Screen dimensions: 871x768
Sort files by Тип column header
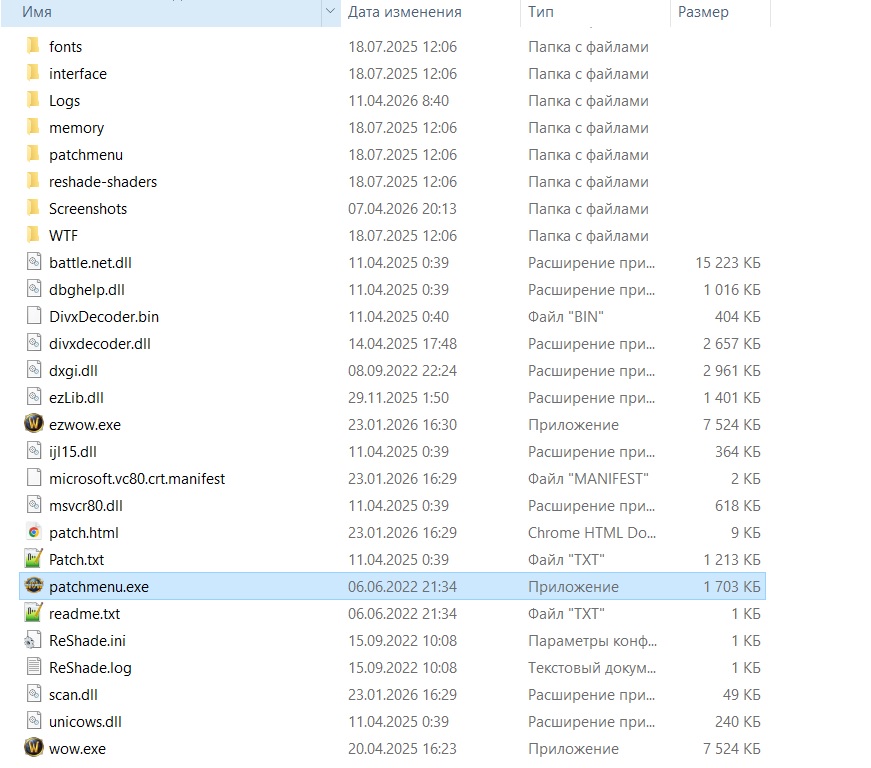541,12
